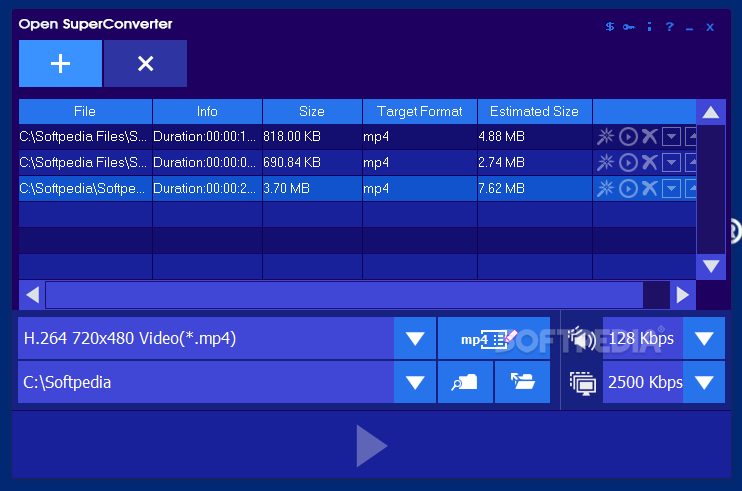Click the H.264 720x480 Video format field

206,338
